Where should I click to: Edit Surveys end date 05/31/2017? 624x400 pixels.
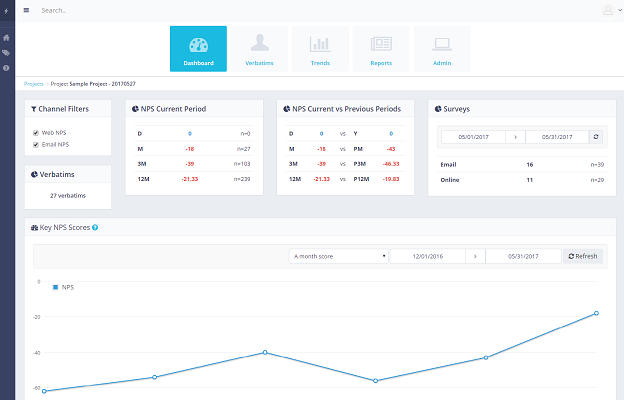coord(557,137)
